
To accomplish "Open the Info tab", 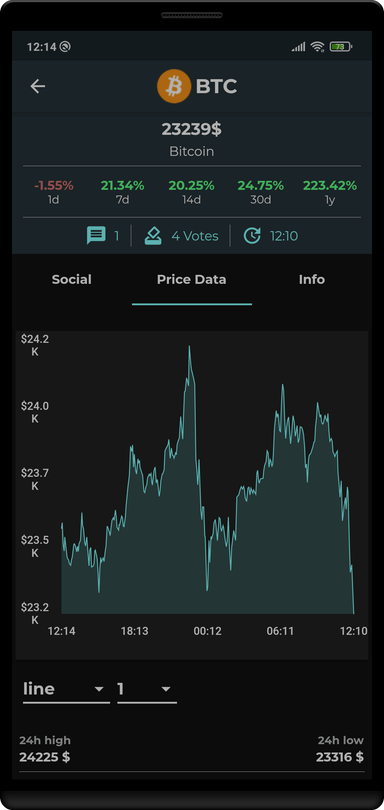I will (x=312, y=279).
